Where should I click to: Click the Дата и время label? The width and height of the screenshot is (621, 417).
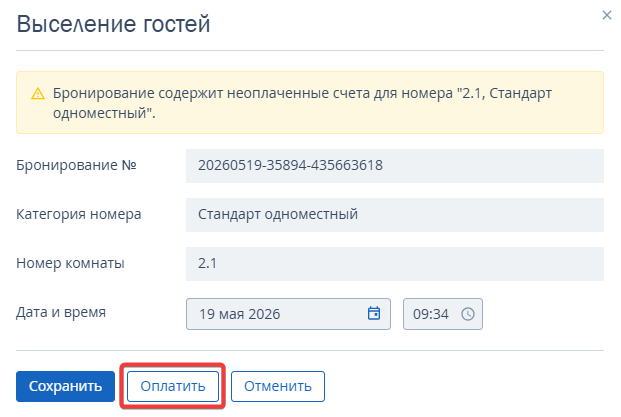click(61, 312)
